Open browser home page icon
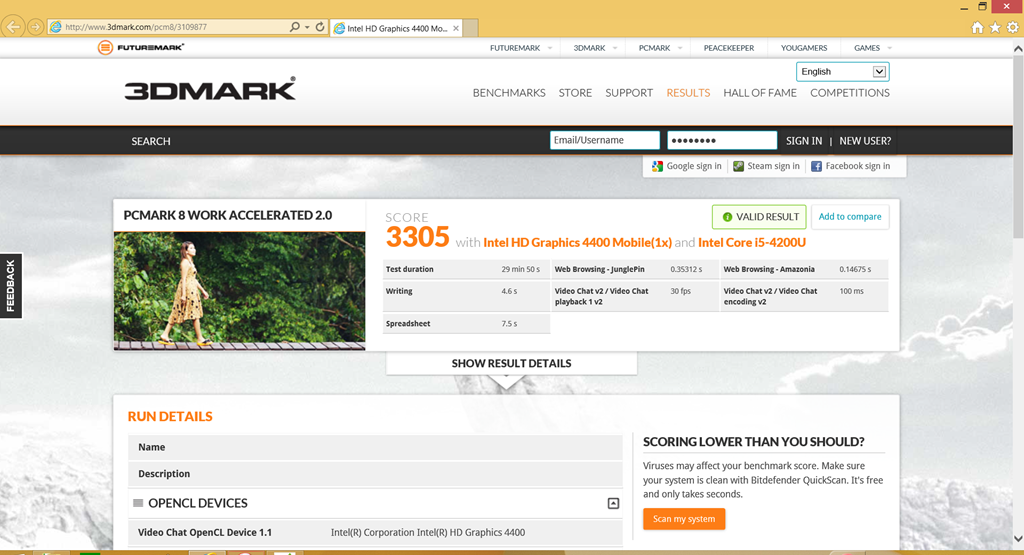Screen dimensions: 1024x555 (977, 28)
